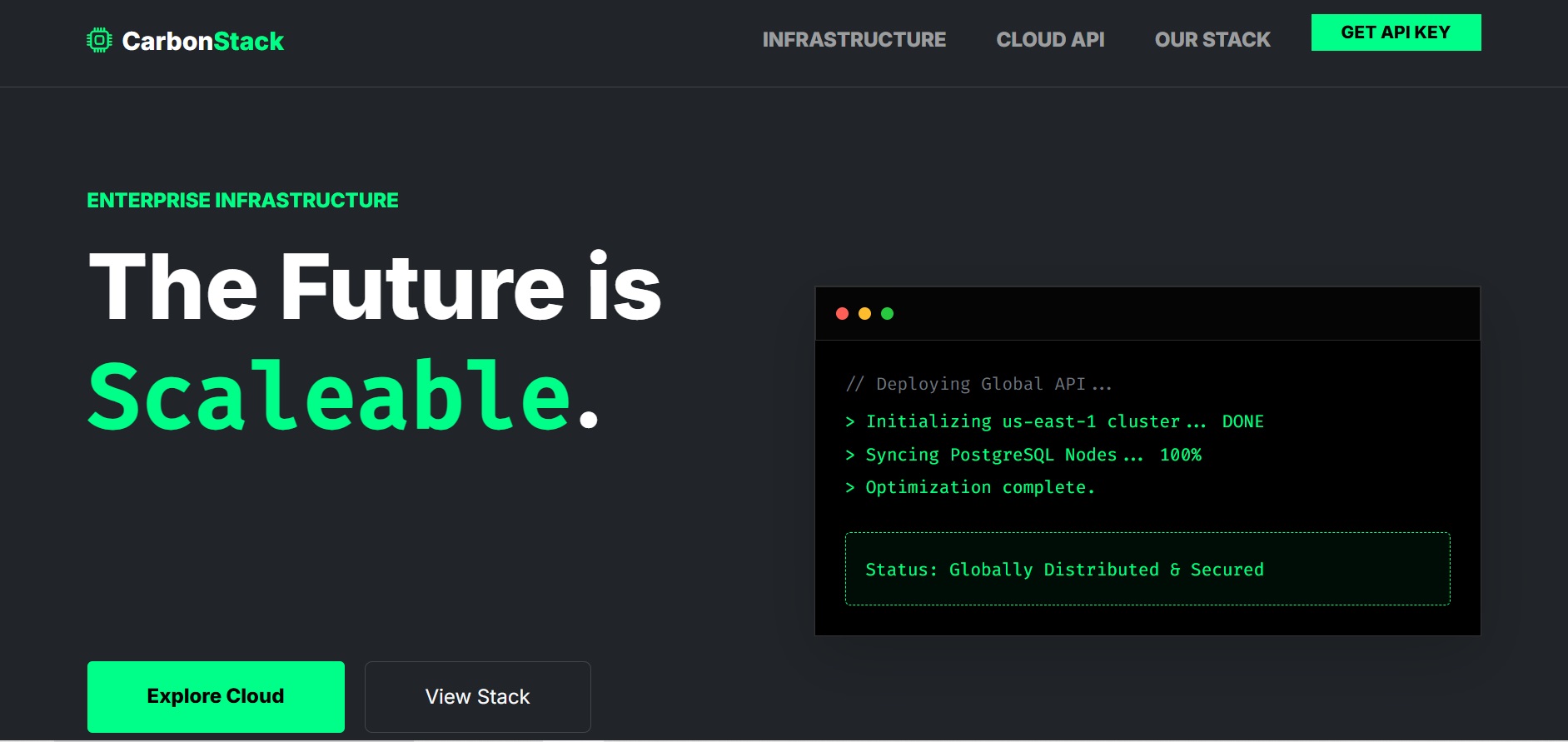This screenshot has width=1568, height=742.
Task: Click the Enterprise Infrastructure label
Action: [242, 201]
